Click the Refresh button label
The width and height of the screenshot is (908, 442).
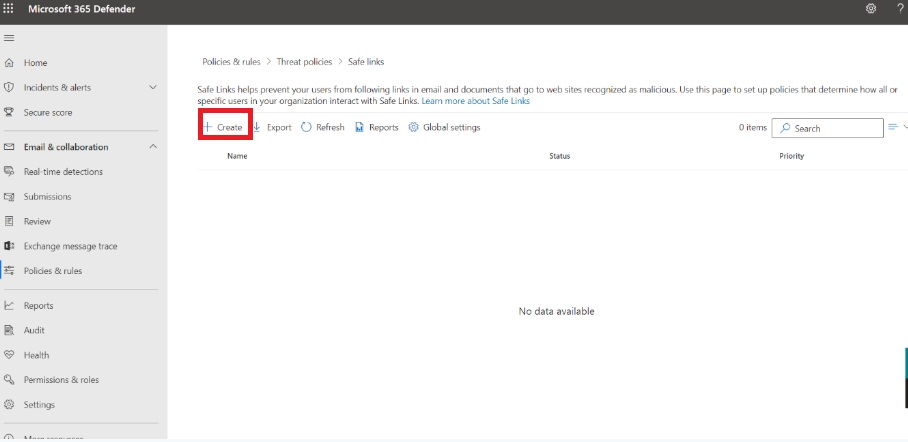pos(330,127)
